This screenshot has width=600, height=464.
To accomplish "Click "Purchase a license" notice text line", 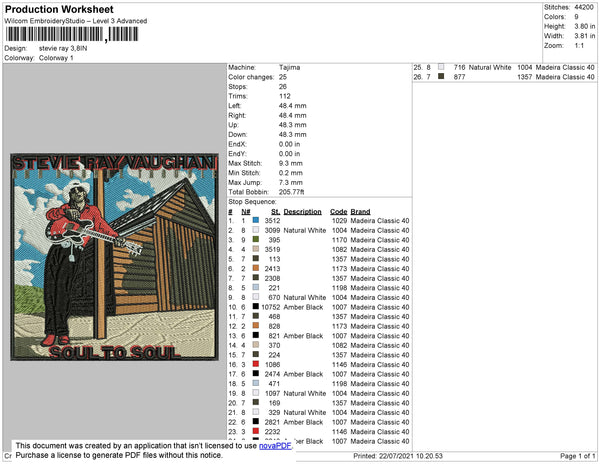I will click(119, 455).
